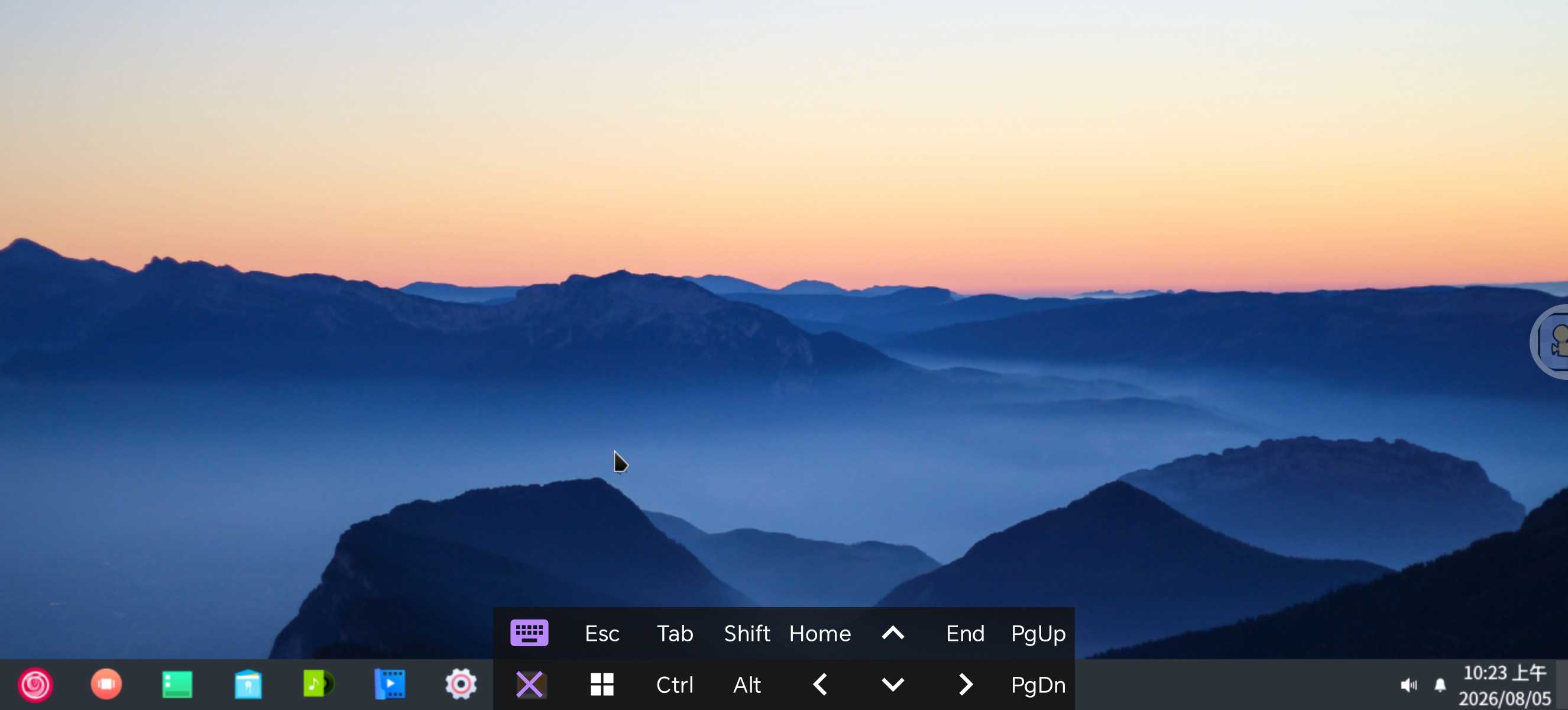The height and width of the screenshot is (710, 1568).
Task: Tap the Tab key on key bar
Action: click(x=675, y=633)
